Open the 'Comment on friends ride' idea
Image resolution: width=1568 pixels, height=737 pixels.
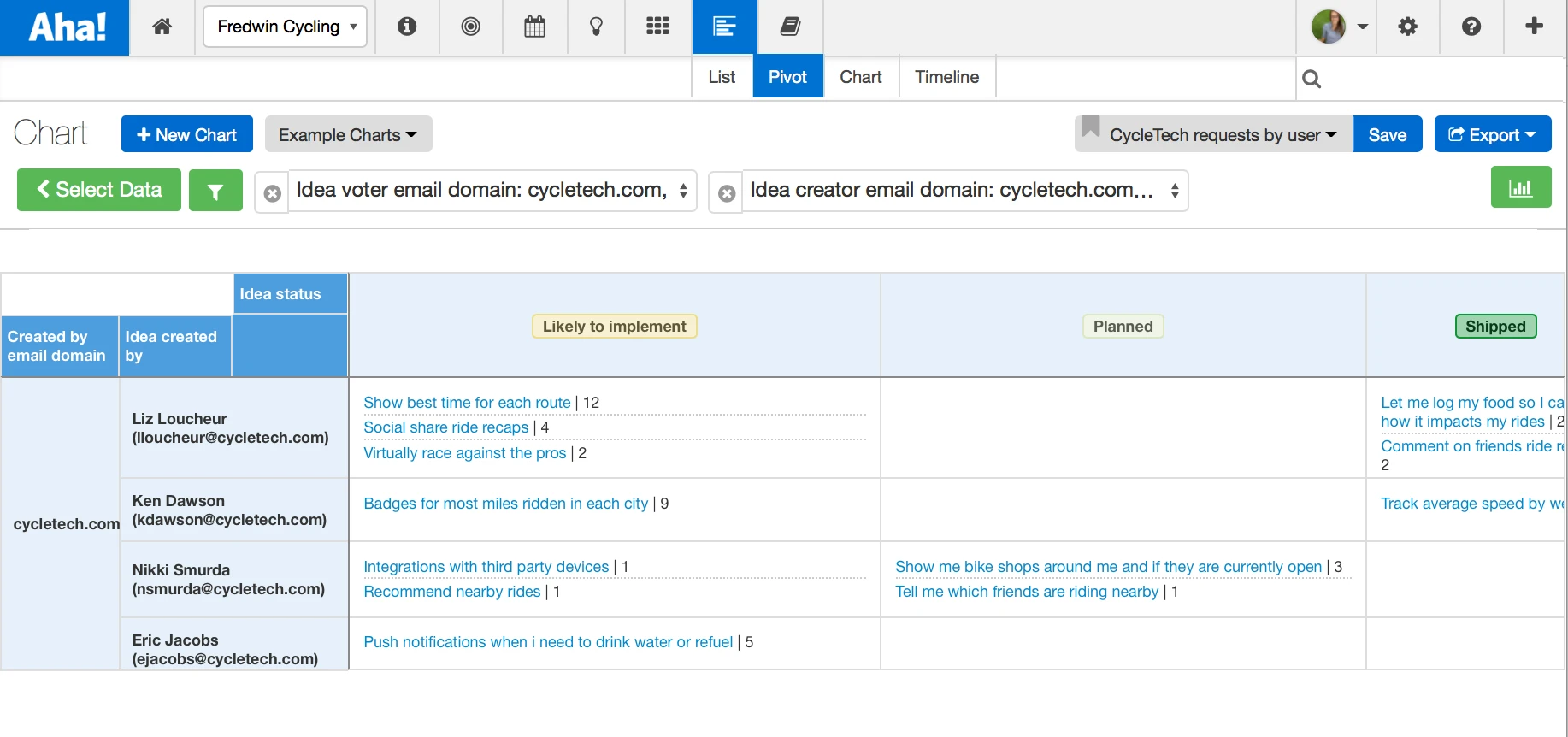[x=1471, y=446]
